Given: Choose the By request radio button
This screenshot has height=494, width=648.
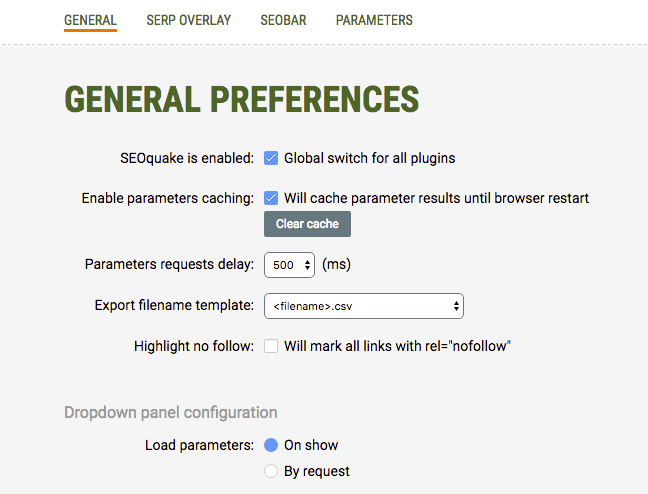Looking at the screenshot, I should pyautogui.click(x=271, y=471).
